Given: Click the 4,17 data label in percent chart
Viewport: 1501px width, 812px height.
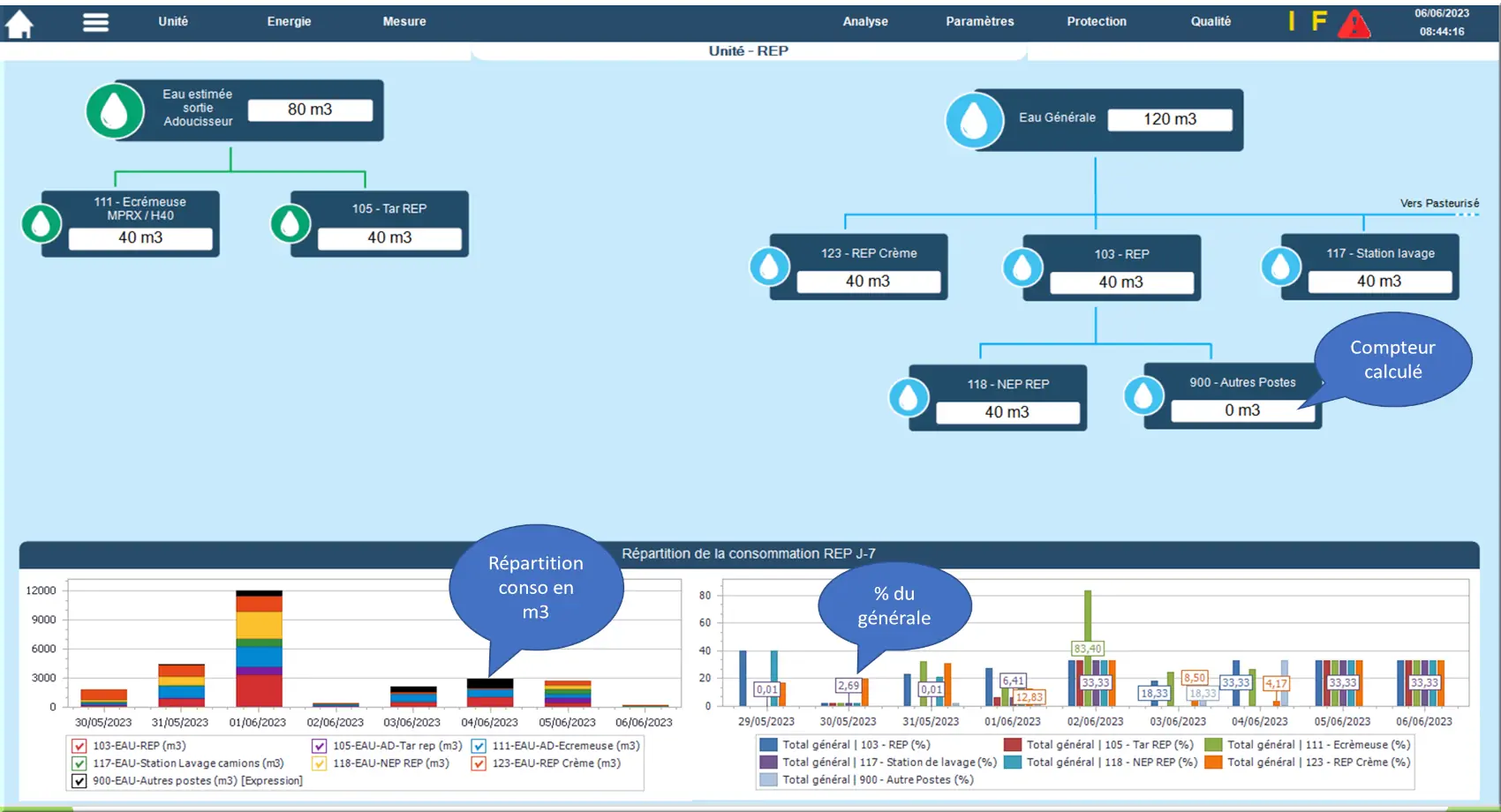Looking at the screenshot, I should (x=1276, y=684).
